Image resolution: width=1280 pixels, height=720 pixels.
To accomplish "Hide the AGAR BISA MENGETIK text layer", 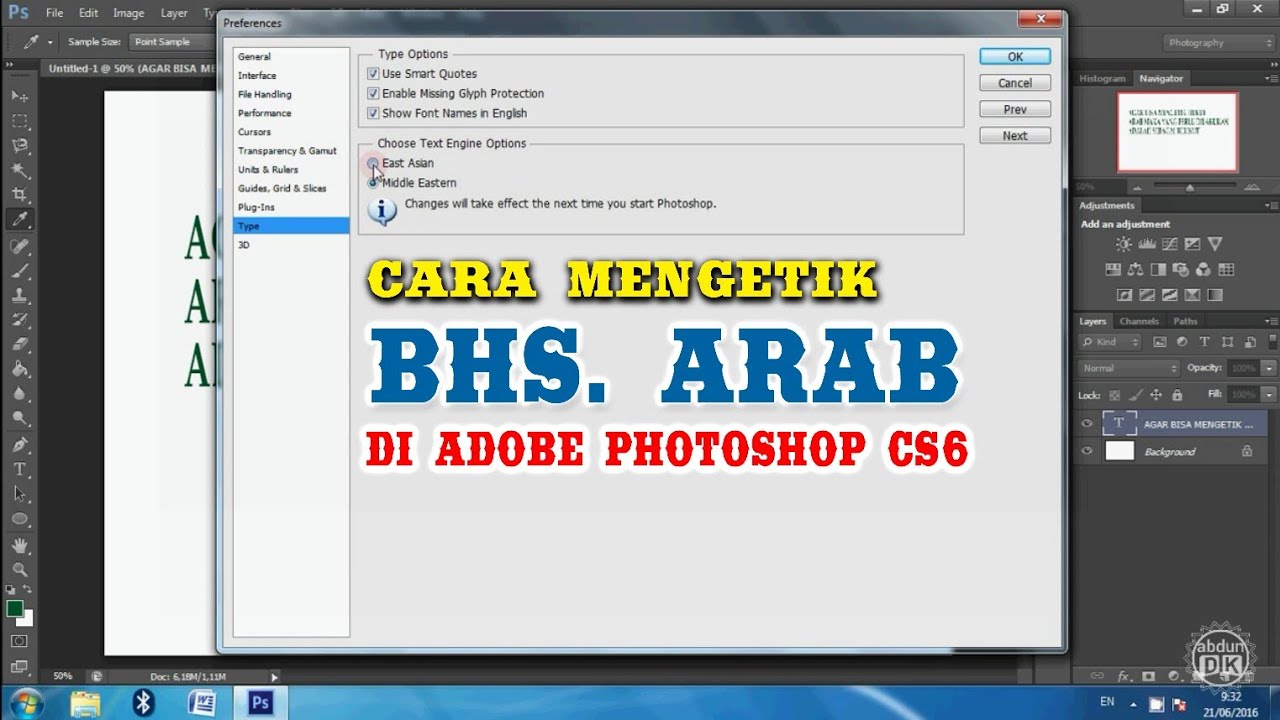I will [x=1087, y=424].
